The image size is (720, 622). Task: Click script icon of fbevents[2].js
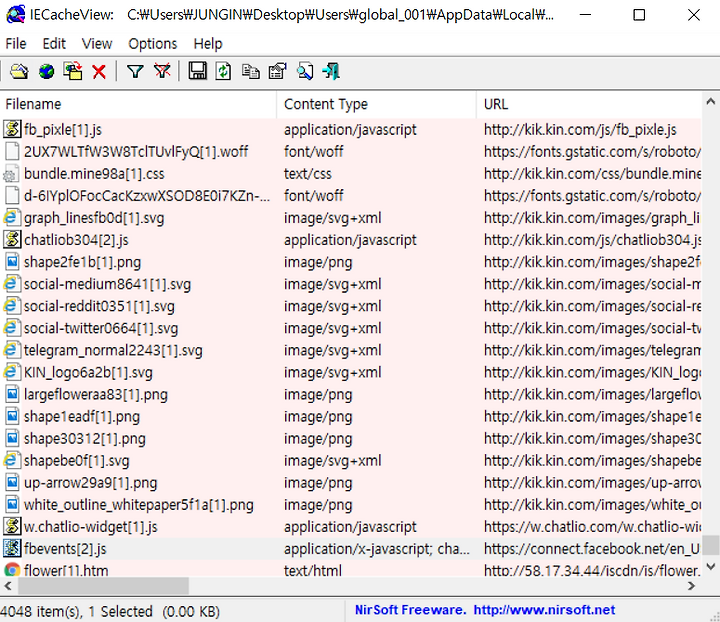(x=12, y=549)
